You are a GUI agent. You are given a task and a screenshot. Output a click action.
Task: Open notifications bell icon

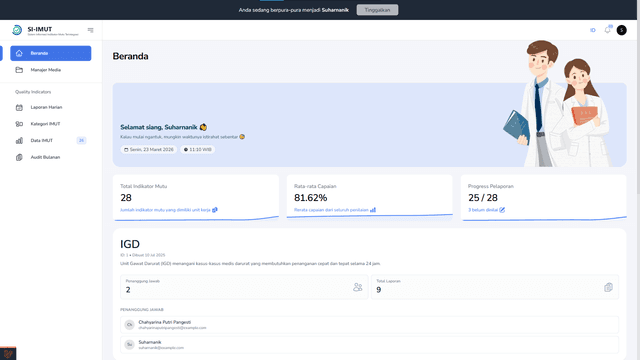pos(608,30)
